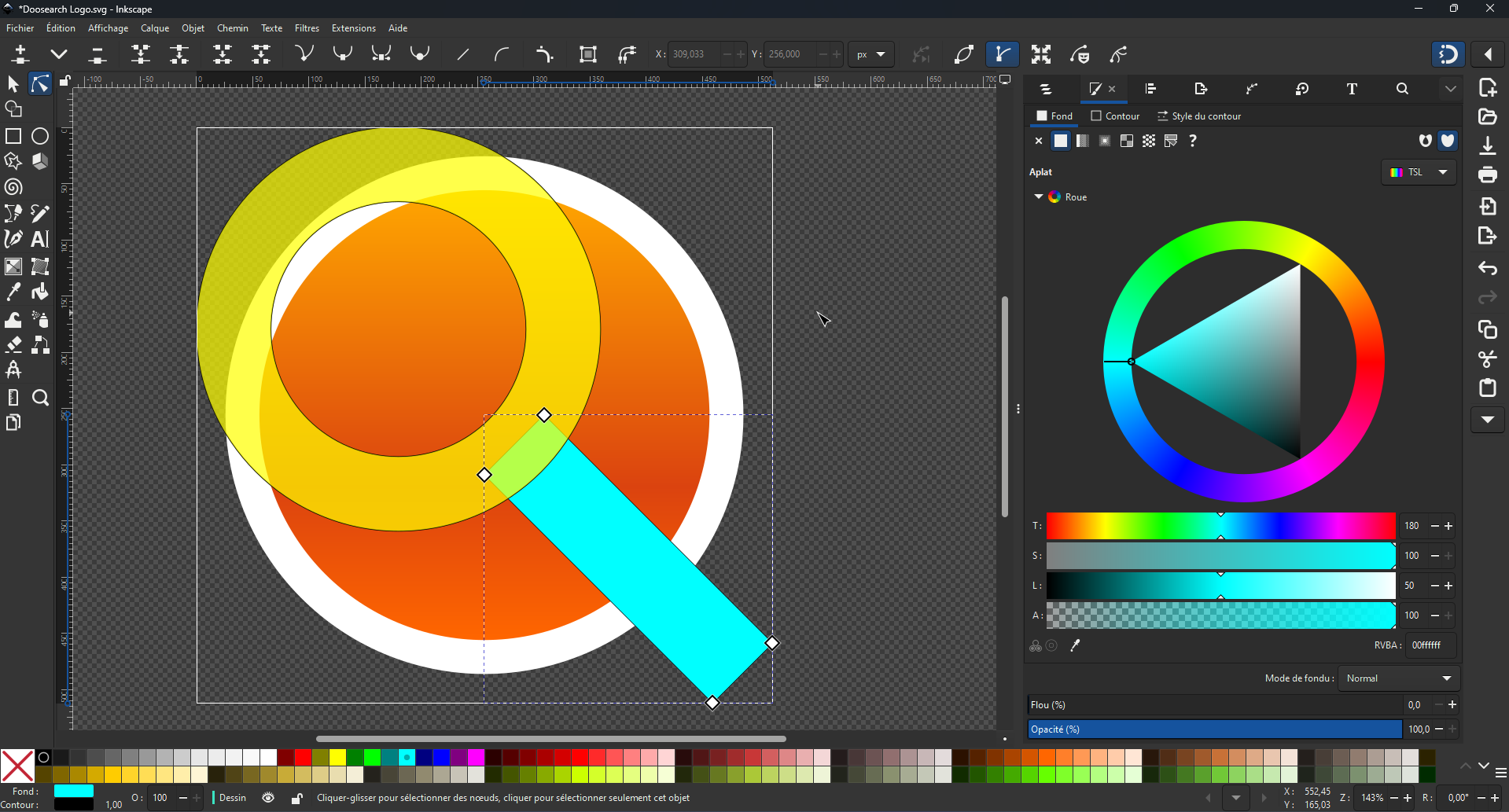Screen dimensions: 1509x812
Task: Open the TSL color mode dropdown
Action: click(x=1419, y=172)
